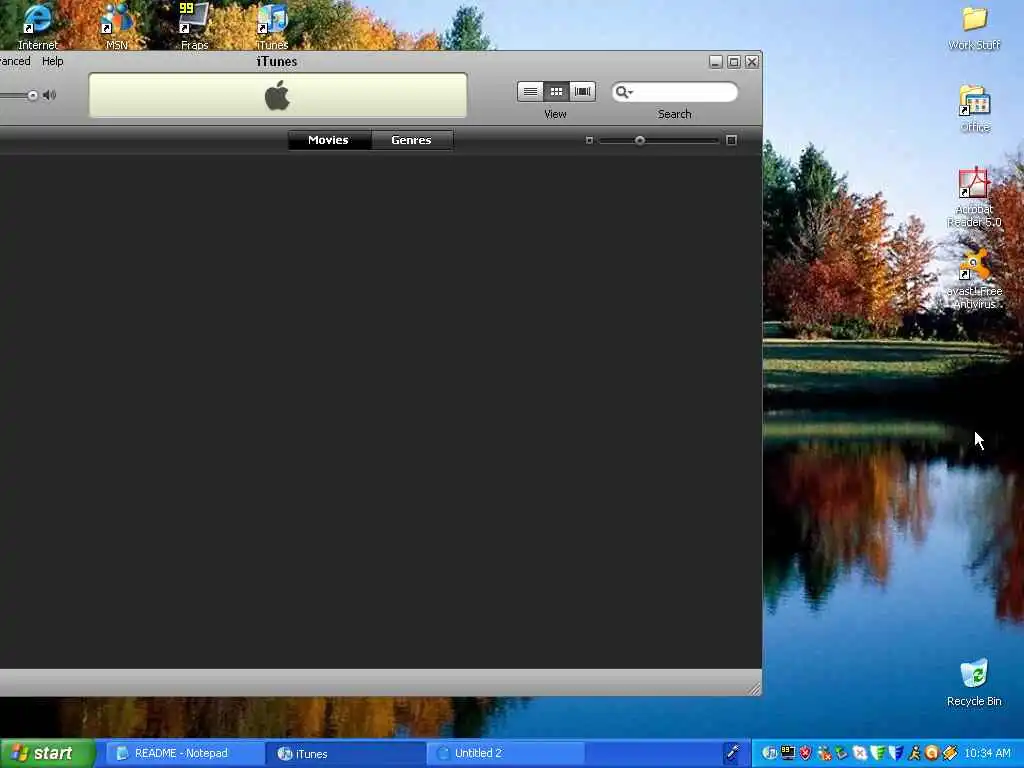This screenshot has width=1024, height=768.
Task: Click the taskbar clock showing 10:34 AM
Action: [987, 753]
